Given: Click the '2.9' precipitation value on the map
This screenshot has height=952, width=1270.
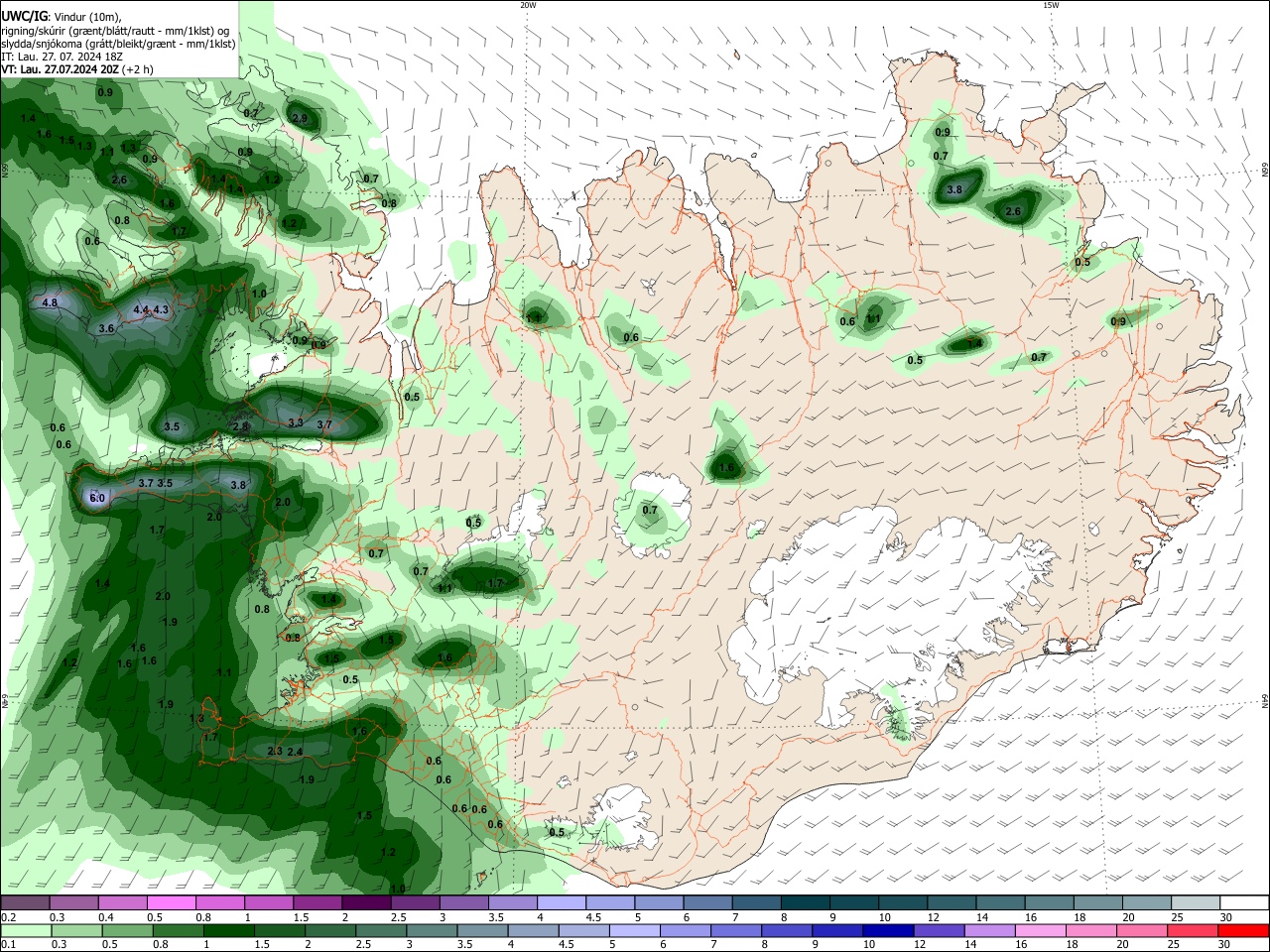Looking at the screenshot, I should [300, 118].
